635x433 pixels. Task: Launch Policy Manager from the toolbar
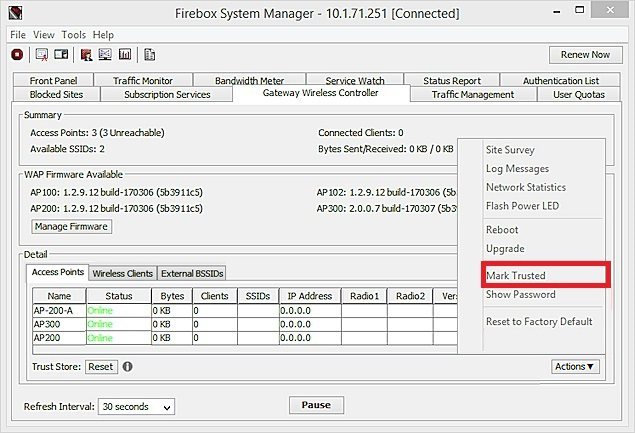click(x=86, y=54)
